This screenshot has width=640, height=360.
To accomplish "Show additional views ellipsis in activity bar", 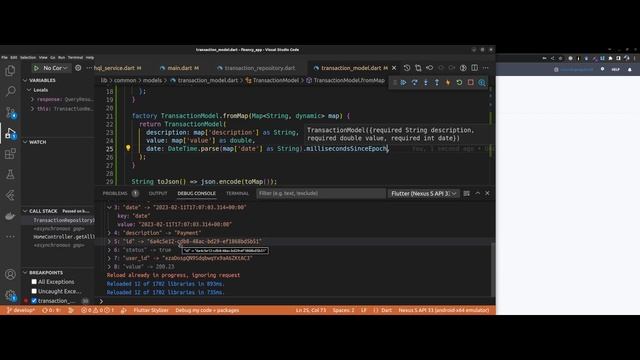I will pos(10,236).
